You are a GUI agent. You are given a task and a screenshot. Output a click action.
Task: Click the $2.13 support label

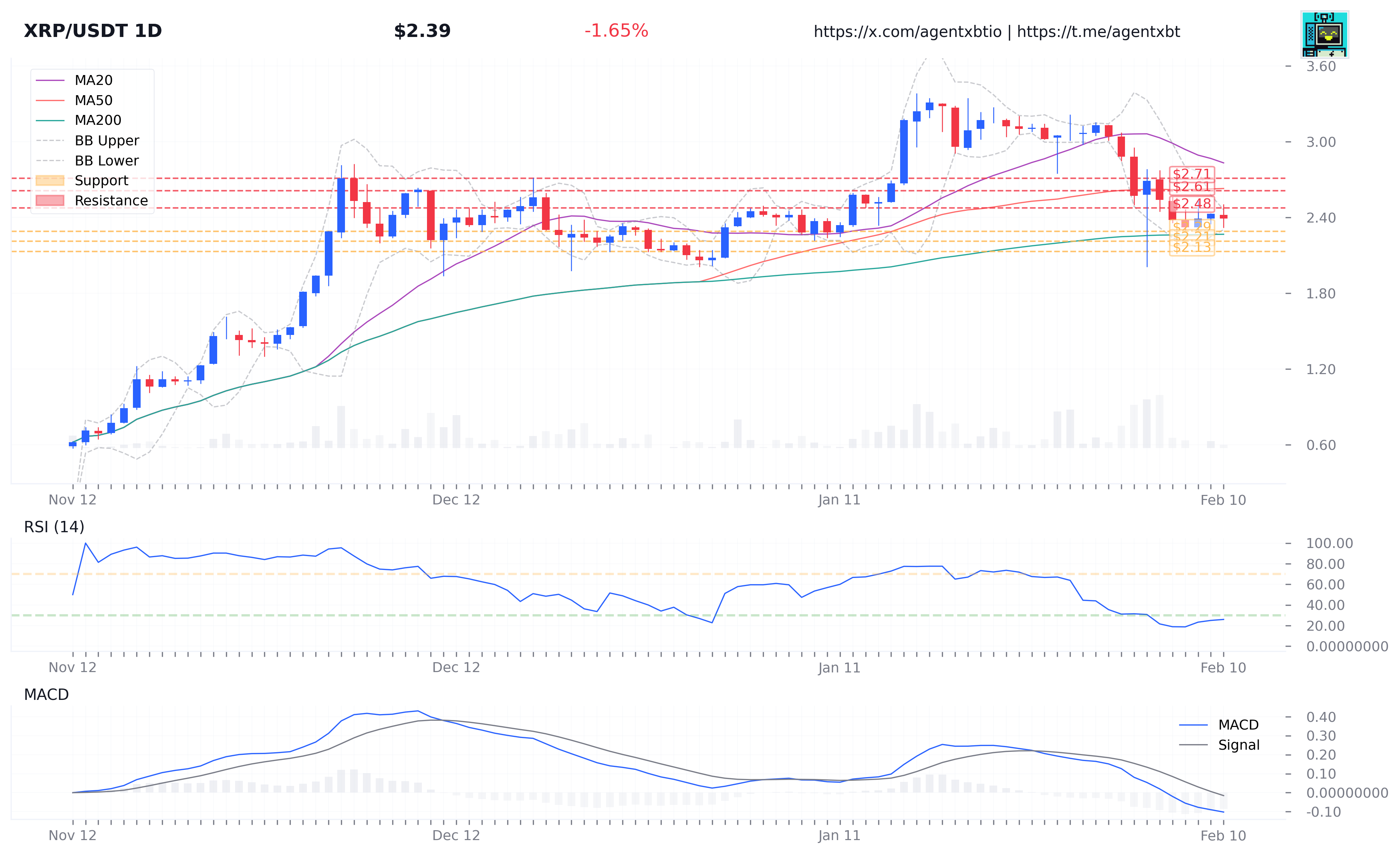click(1192, 247)
